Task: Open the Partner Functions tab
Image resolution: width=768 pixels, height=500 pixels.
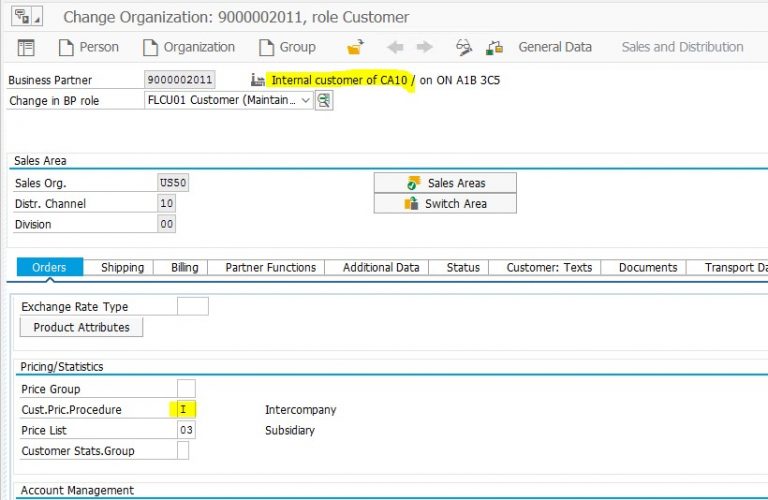Action: [x=270, y=267]
